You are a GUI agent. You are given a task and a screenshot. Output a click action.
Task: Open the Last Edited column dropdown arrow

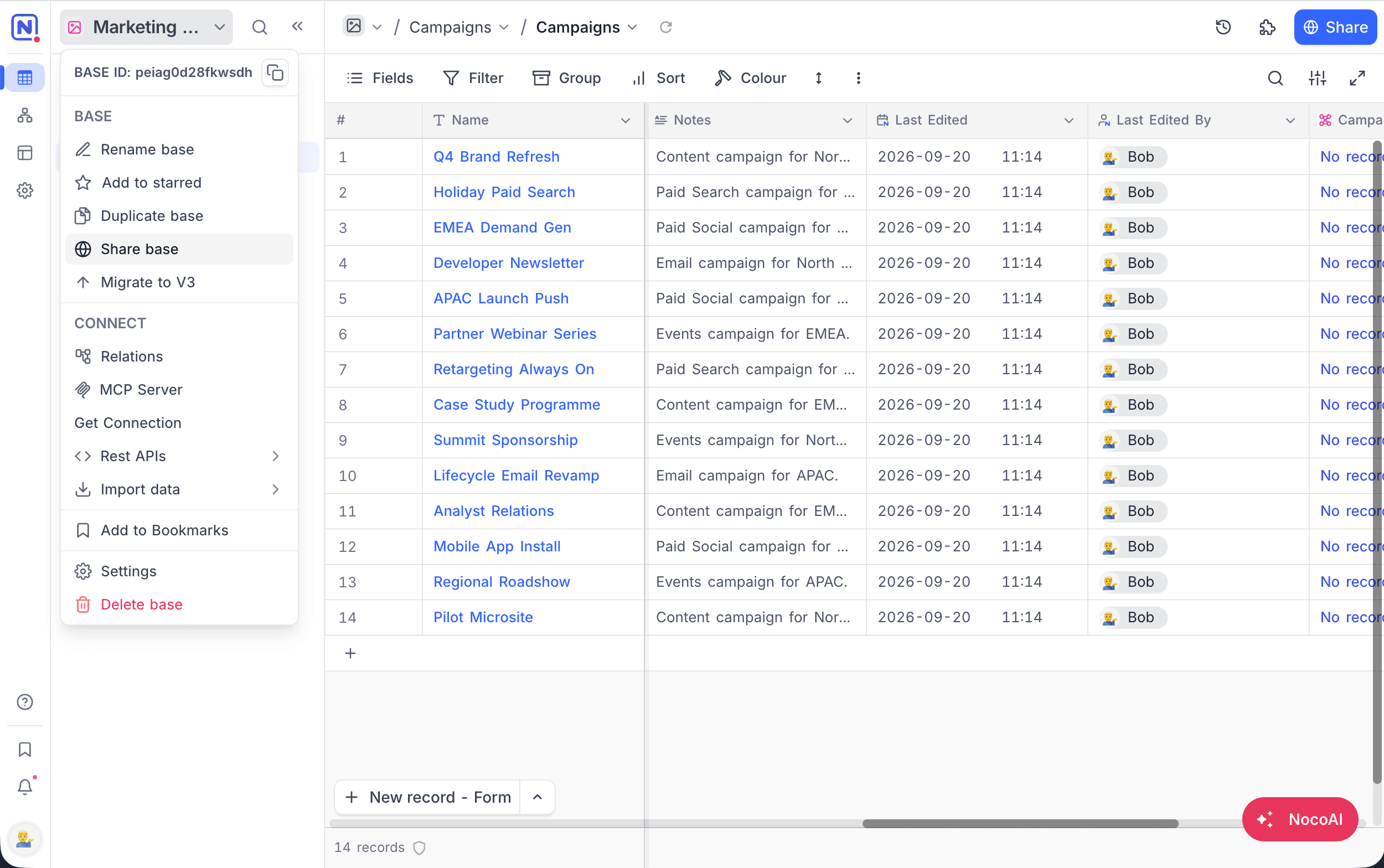pos(1068,120)
